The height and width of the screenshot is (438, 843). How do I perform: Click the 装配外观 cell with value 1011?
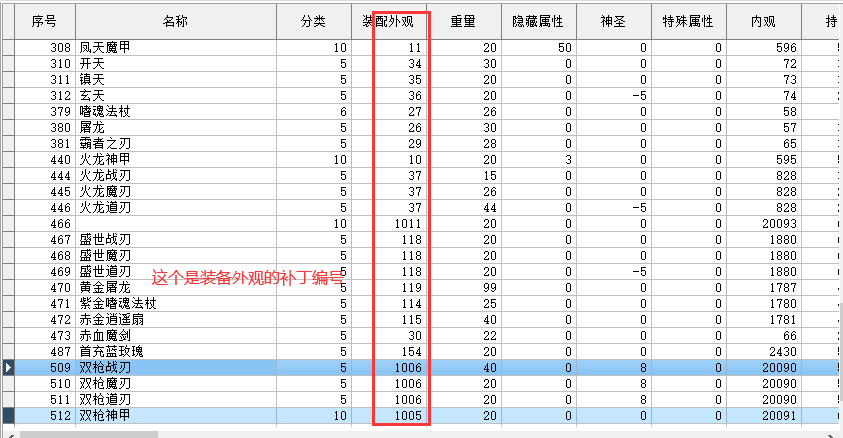(406, 224)
